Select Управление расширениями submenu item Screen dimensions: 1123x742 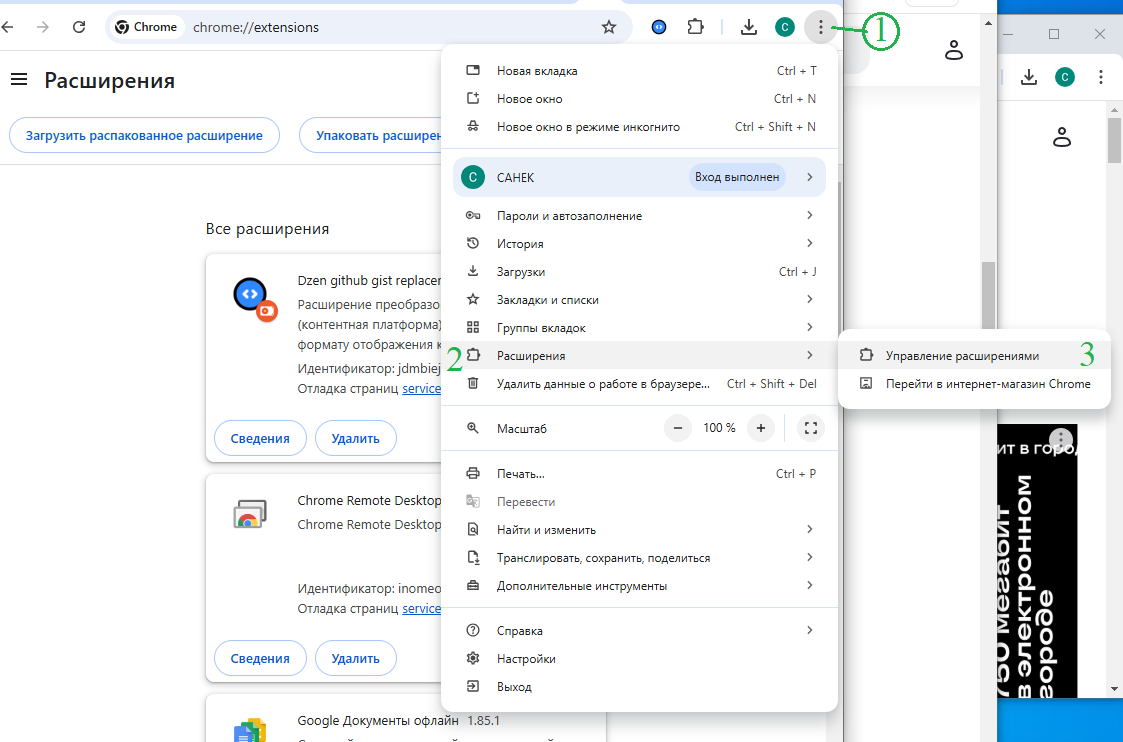tap(974, 356)
